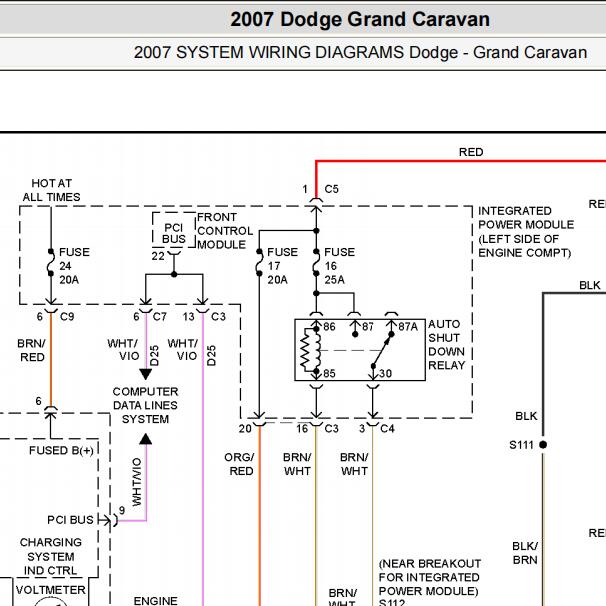This screenshot has height=606, width=606.
Task: Select the 'NEAR BREAKOUT FOR INTEGRATED POWER MODULE' note
Action: pos(429,577)
